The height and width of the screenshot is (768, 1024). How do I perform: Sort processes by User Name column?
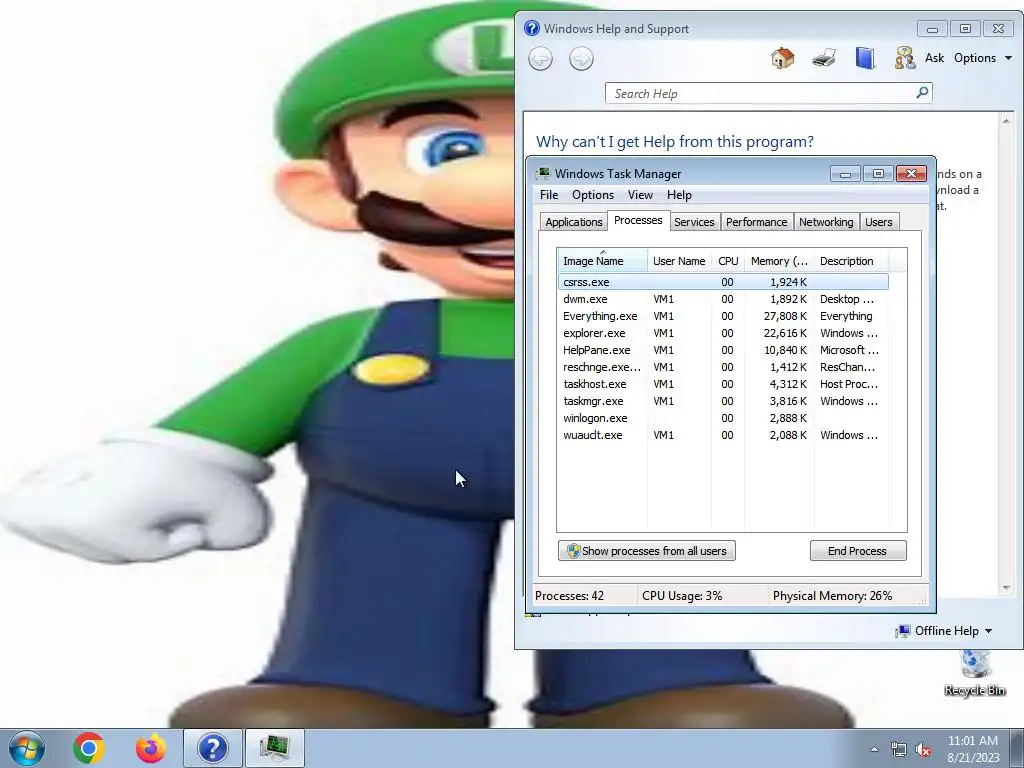[679, 261]
